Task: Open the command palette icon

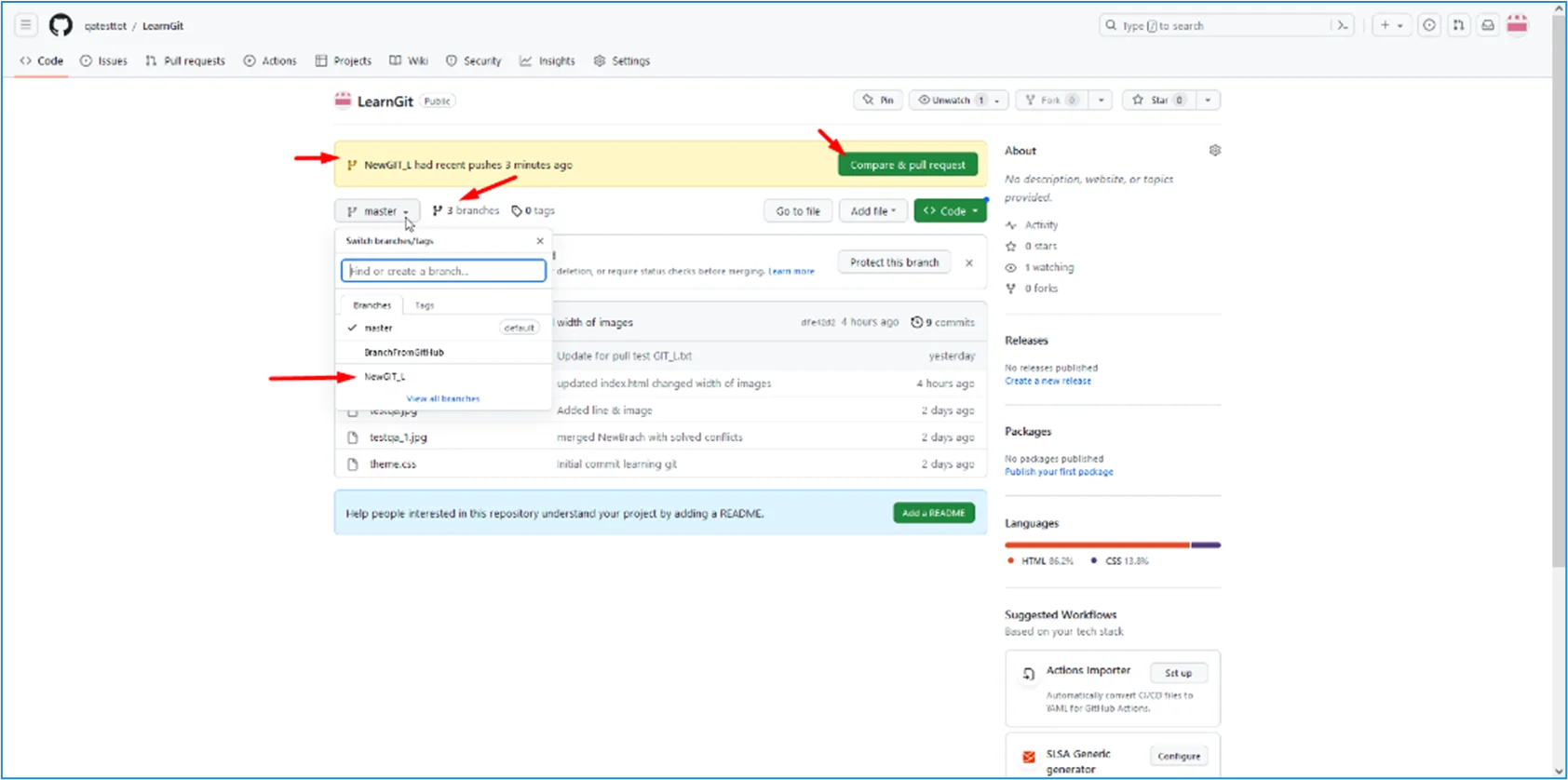Action: pyautogui.click(x=1342, y=25)
